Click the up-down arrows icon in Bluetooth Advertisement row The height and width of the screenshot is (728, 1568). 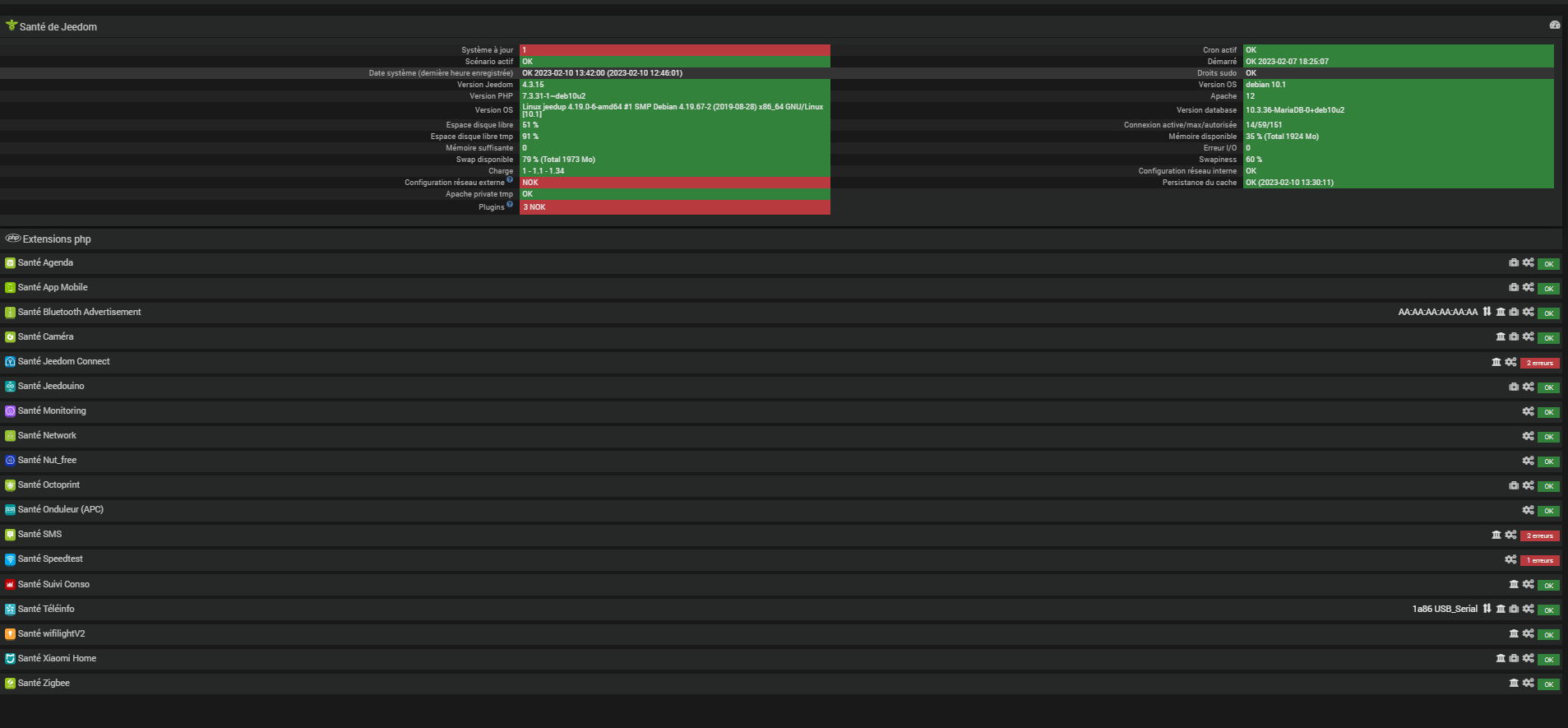point(1487,312)
